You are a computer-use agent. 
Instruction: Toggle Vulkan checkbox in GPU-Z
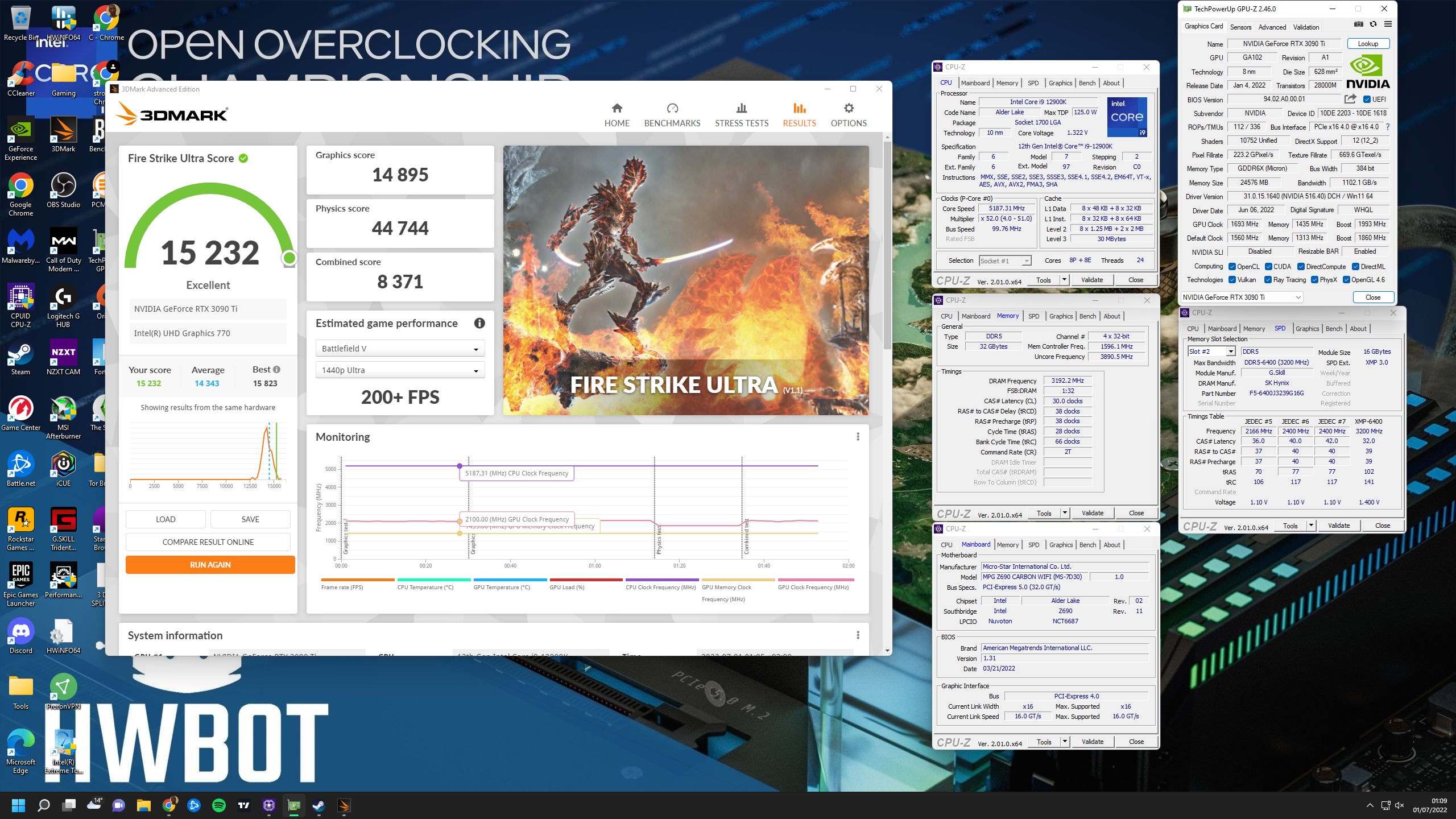tap(1232, 280)
